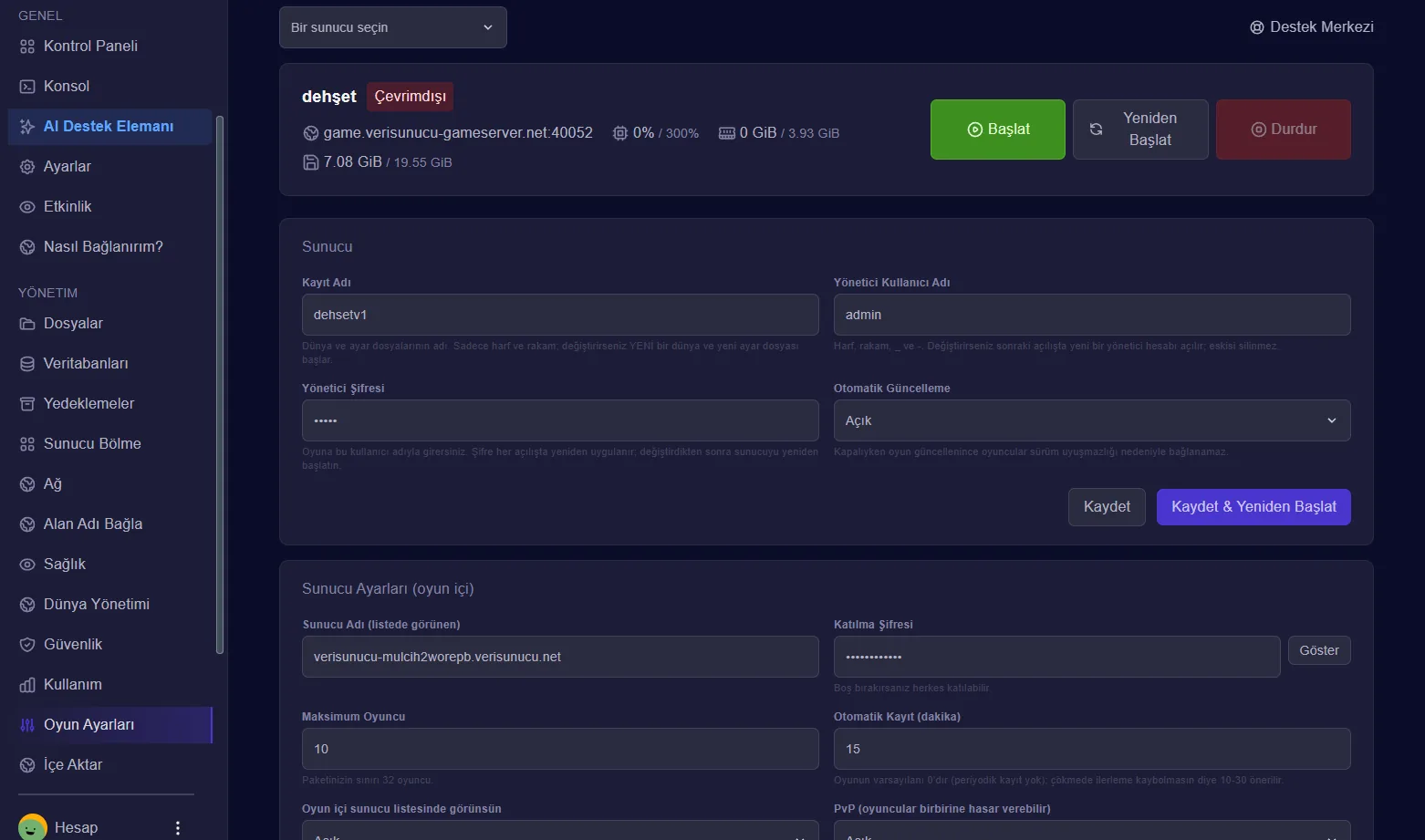Click the sidebar vertical scrollbar
Image resolution: width=1425 pixels, height=840 pixels.
(219, 384)
